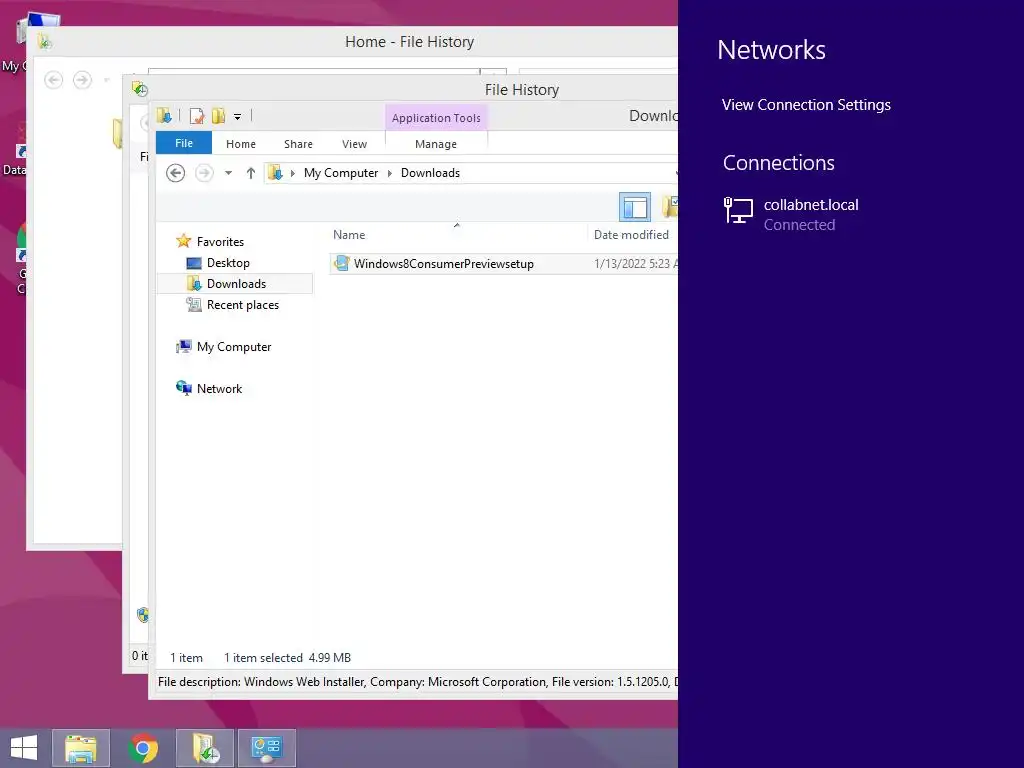This screenshot has width=1024, height=768.
Task: Click the New folder quick access icon
Action: coord(218,116)
